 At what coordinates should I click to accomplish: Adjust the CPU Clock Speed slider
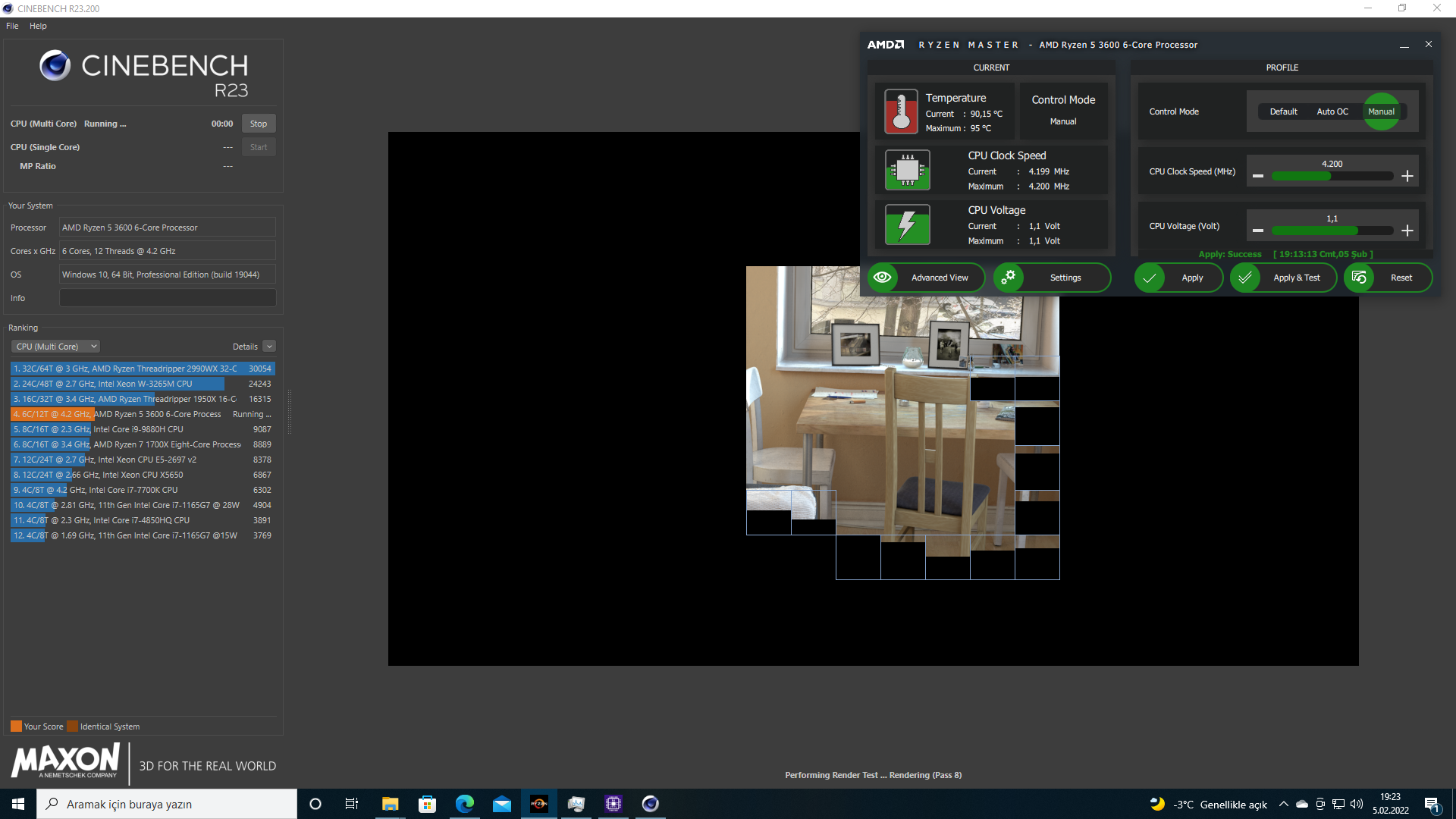pyautogui.click(x=1332, y=176)
